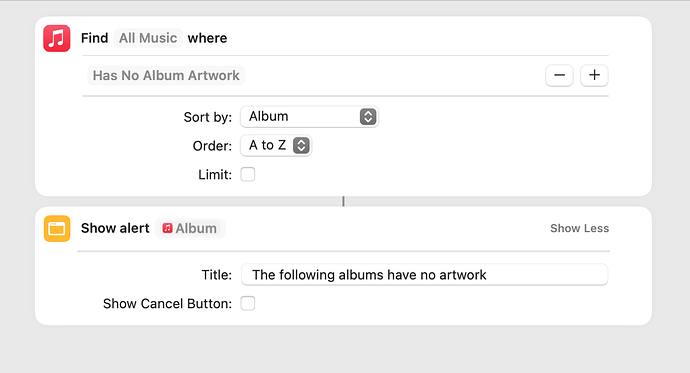
Task: Click the Sort by stepper arrows icon
Action: point(368,117)
